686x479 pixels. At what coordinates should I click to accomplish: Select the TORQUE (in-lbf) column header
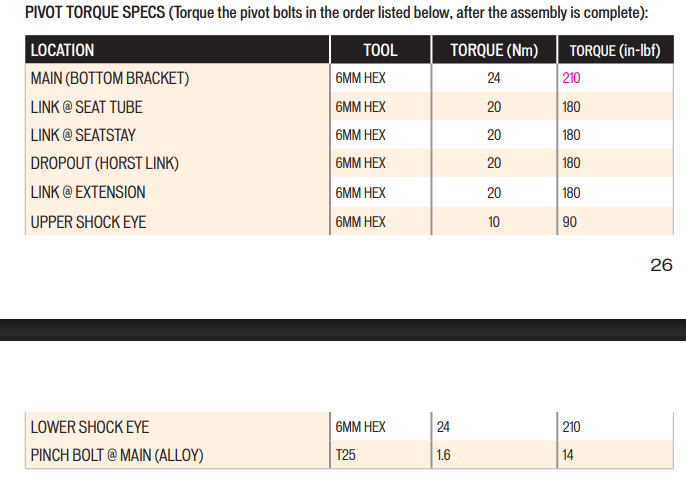point(615,50)
